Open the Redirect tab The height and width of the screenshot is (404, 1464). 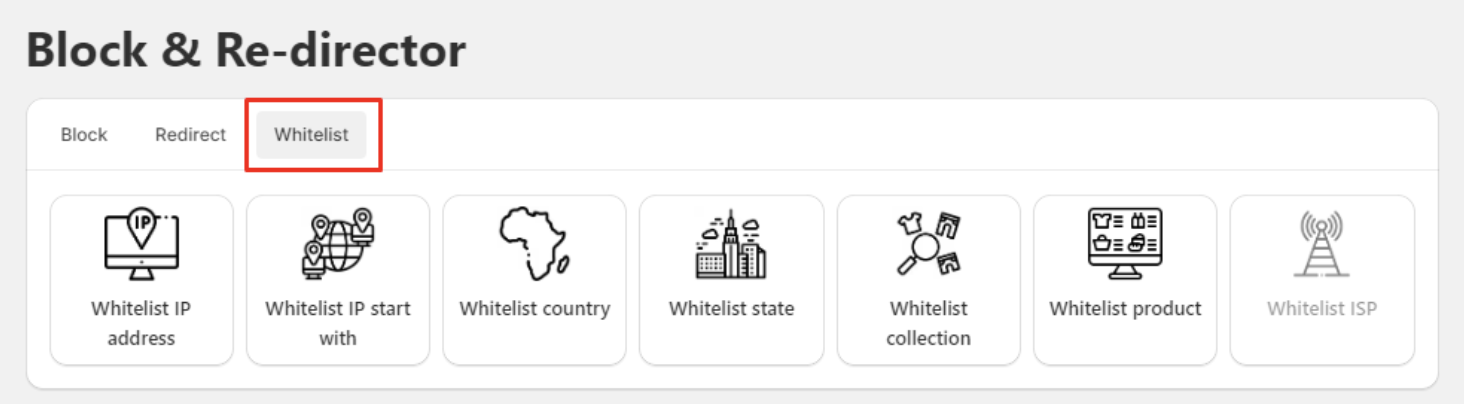click(190, 135)
